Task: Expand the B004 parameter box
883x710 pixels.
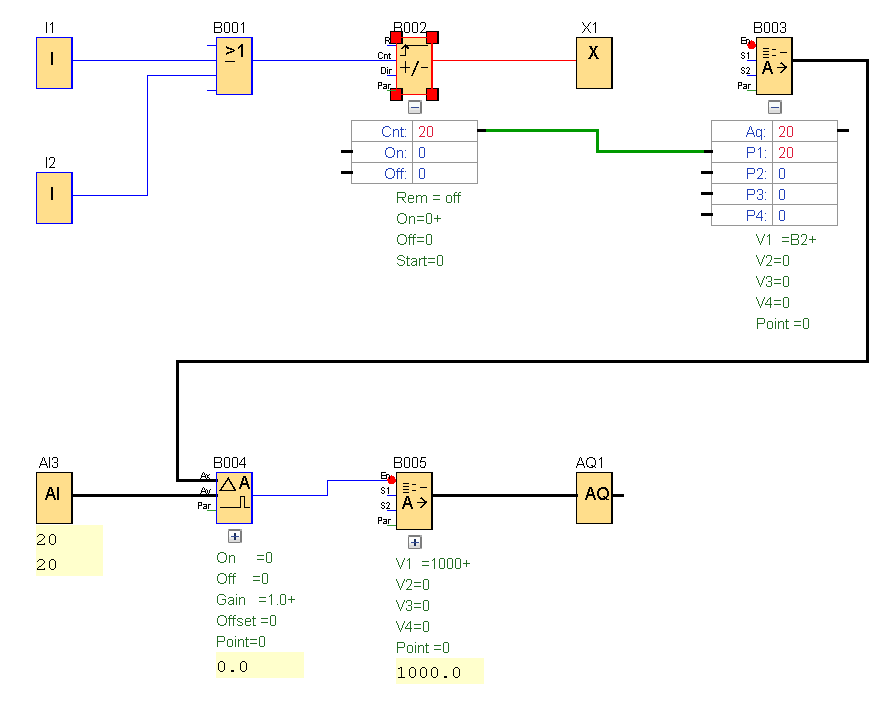Action: point(235,536)
